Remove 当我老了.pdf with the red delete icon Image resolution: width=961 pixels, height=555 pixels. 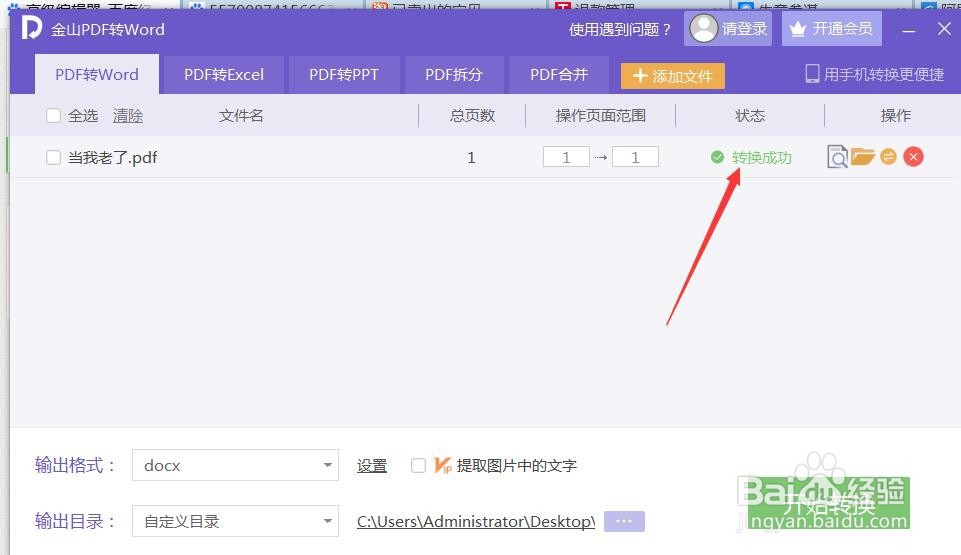(913, 157)
